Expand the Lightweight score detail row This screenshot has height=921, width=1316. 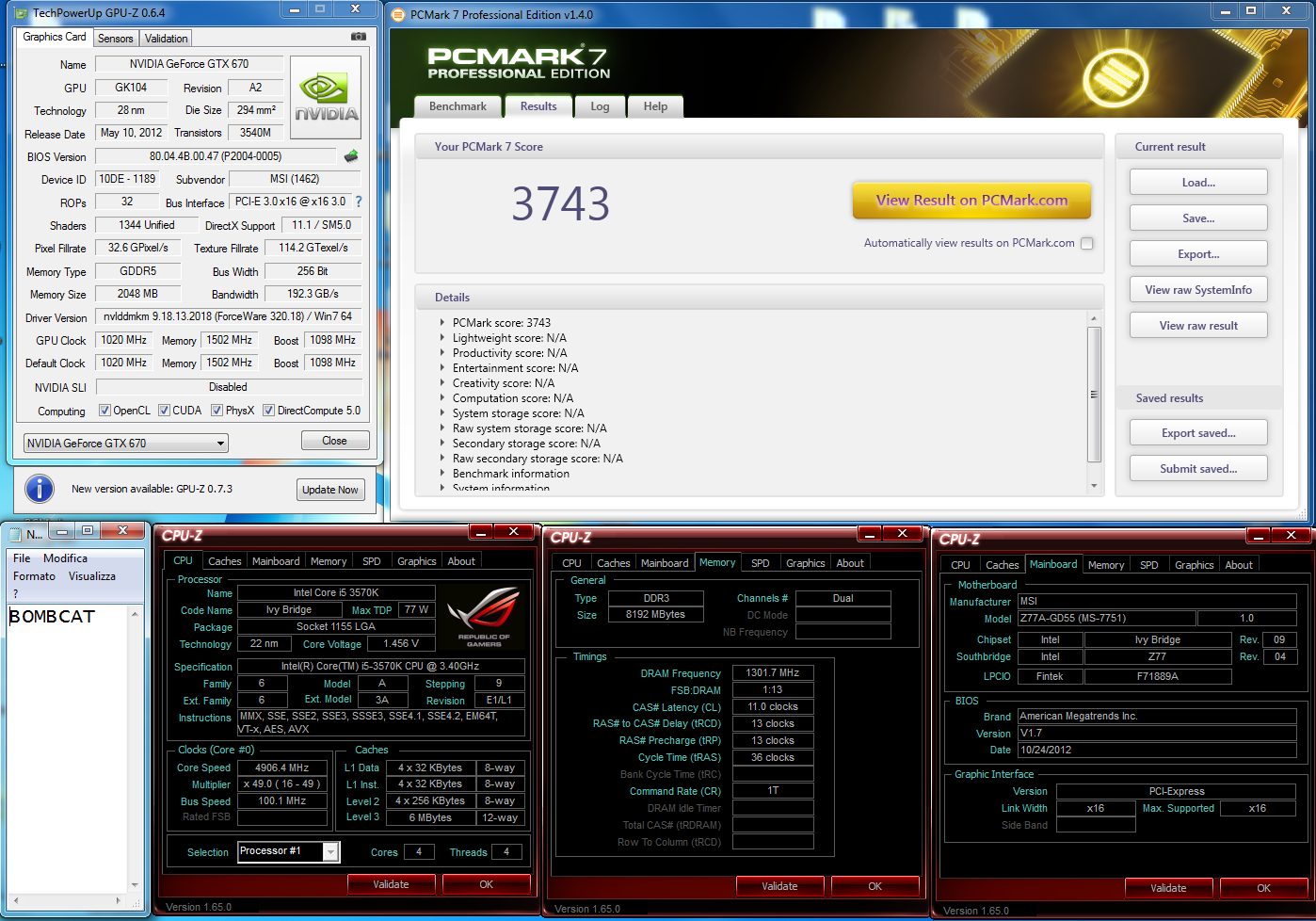442,337
